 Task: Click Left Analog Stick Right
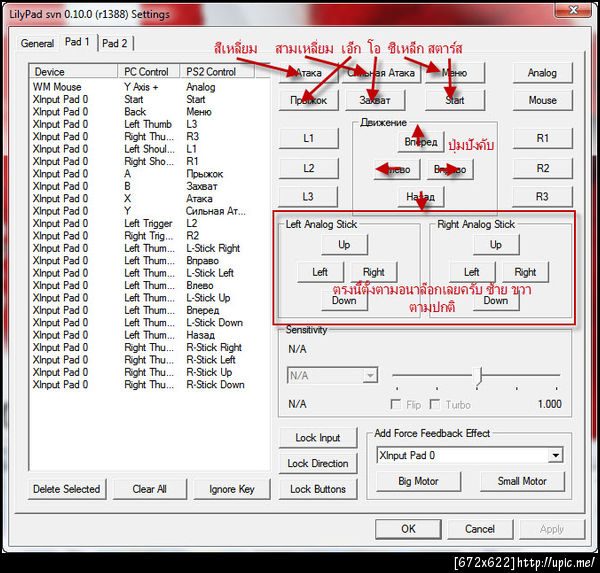(374, 272)
